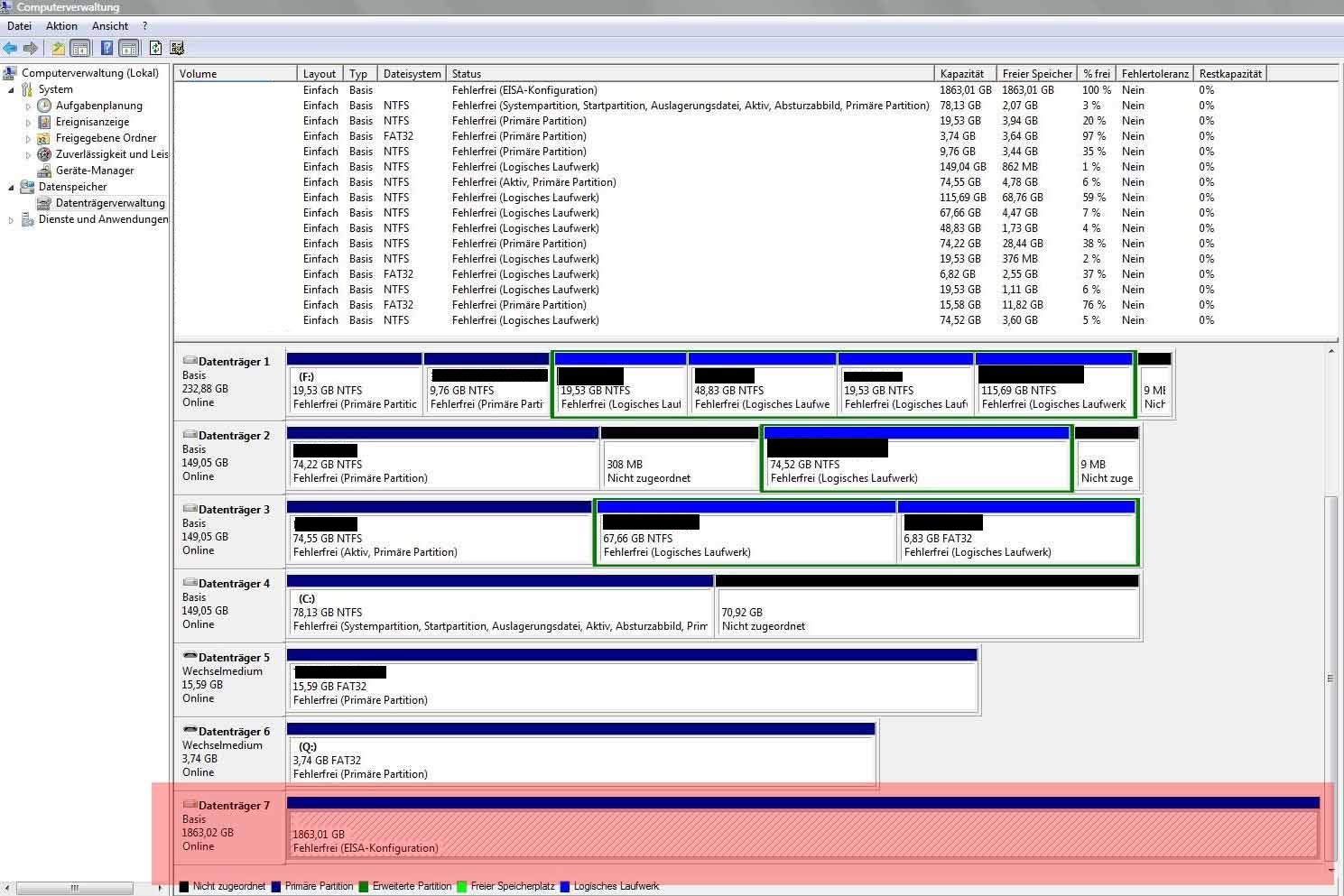This screenshot has height=896, width=1344.
Task: Sort by the Layout column header
Action: coord(320,73)
